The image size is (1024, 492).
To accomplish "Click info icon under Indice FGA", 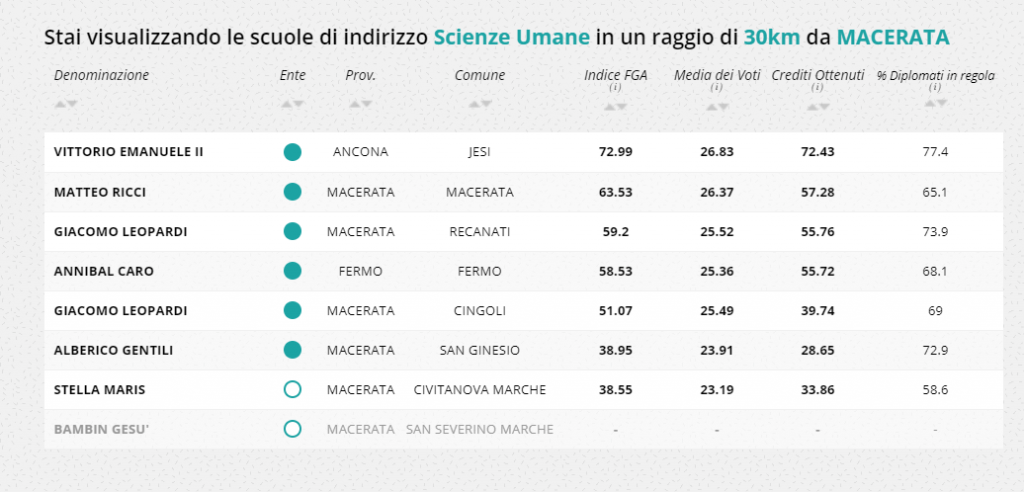I will pyautogui.click(x=615, y=87).
